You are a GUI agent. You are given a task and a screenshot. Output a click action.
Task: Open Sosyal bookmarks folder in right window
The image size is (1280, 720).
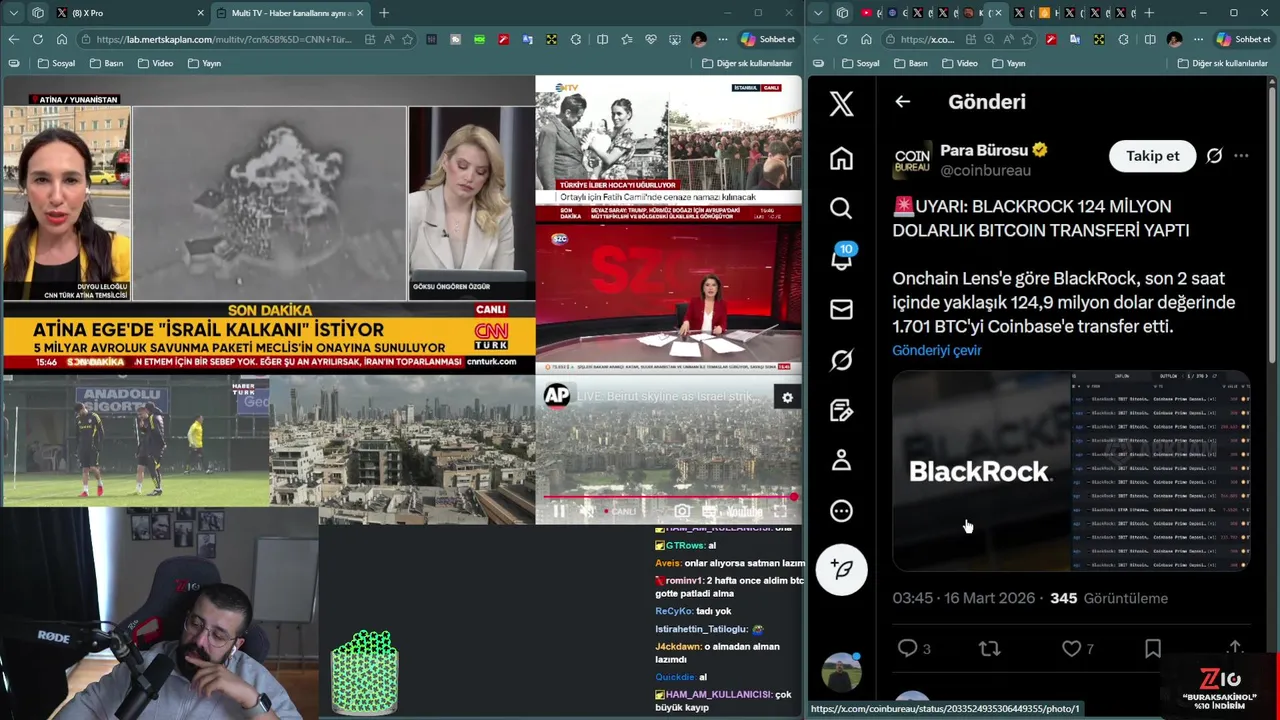coord(860,63)
